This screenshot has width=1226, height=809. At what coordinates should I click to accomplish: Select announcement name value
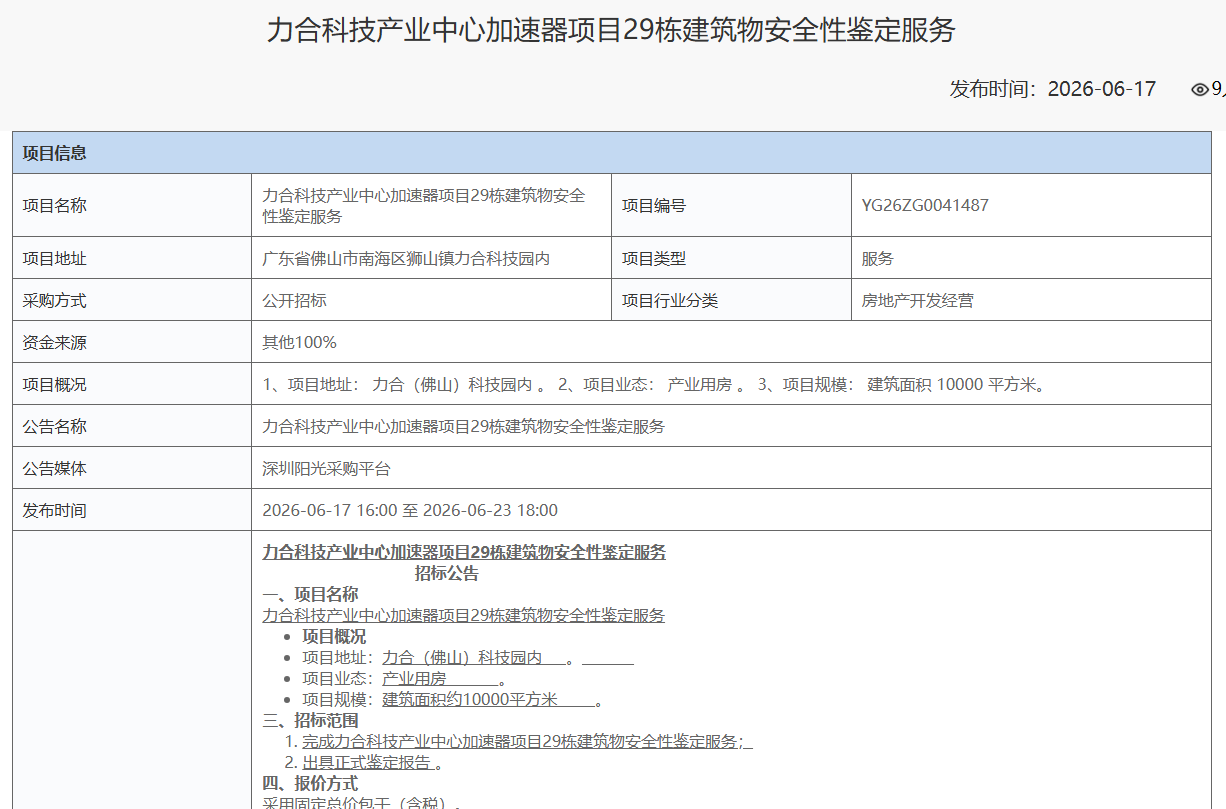pos(463,426)
